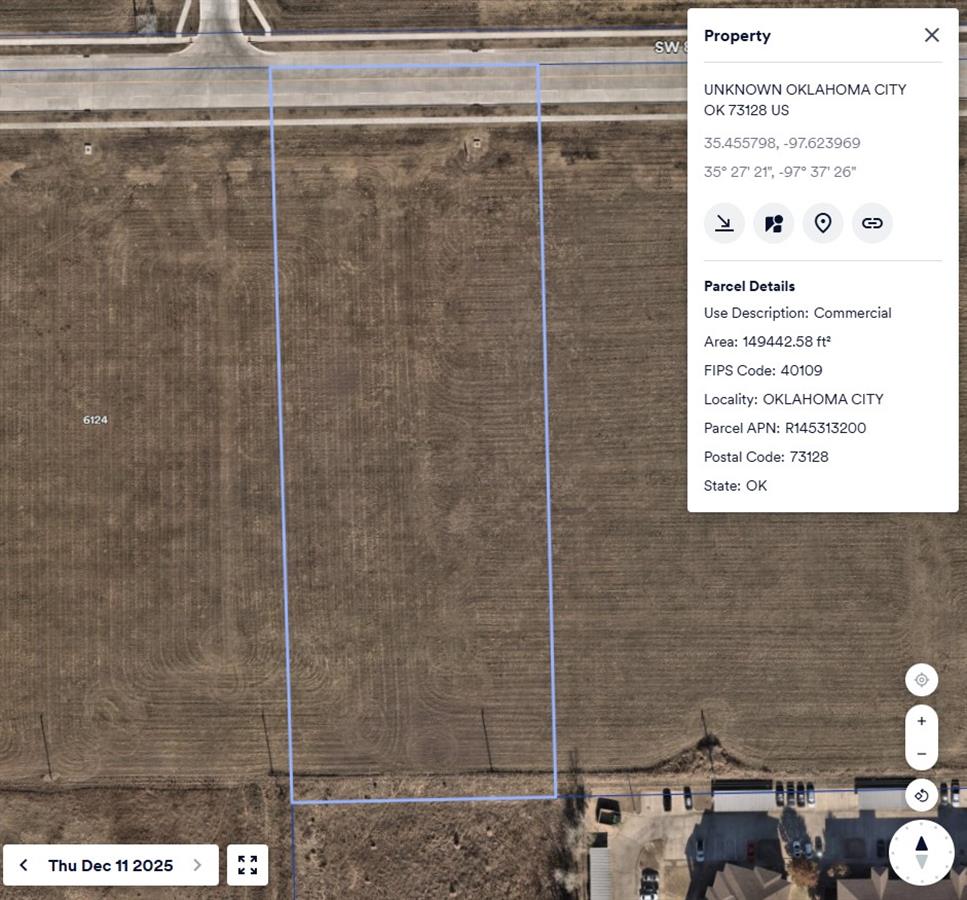Reset map north using the compass

(x=921, y=853)
